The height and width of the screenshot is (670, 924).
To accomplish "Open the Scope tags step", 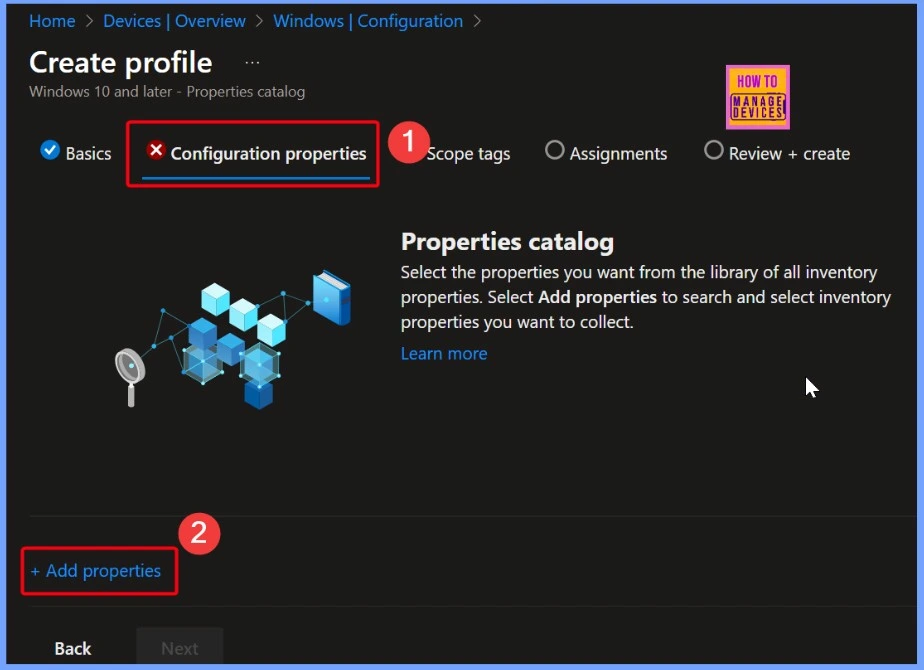I will 468,154.
